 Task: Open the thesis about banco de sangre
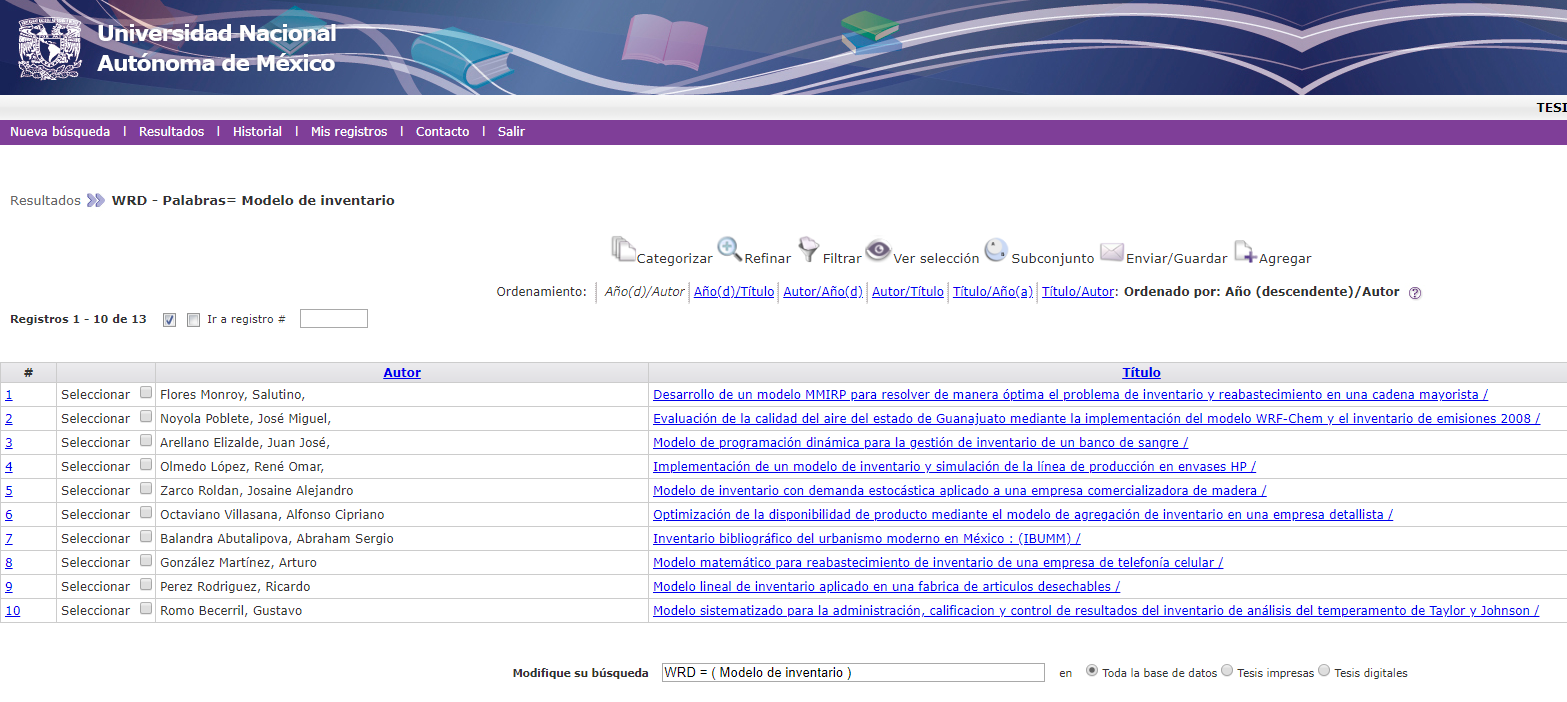click(920, 442)
